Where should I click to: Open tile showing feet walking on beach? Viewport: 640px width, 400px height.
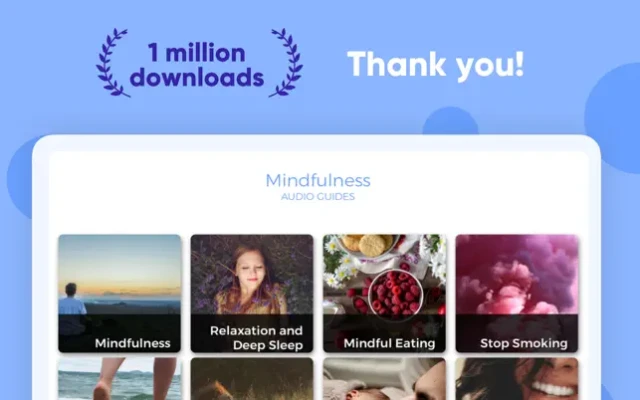coord(119,379)
